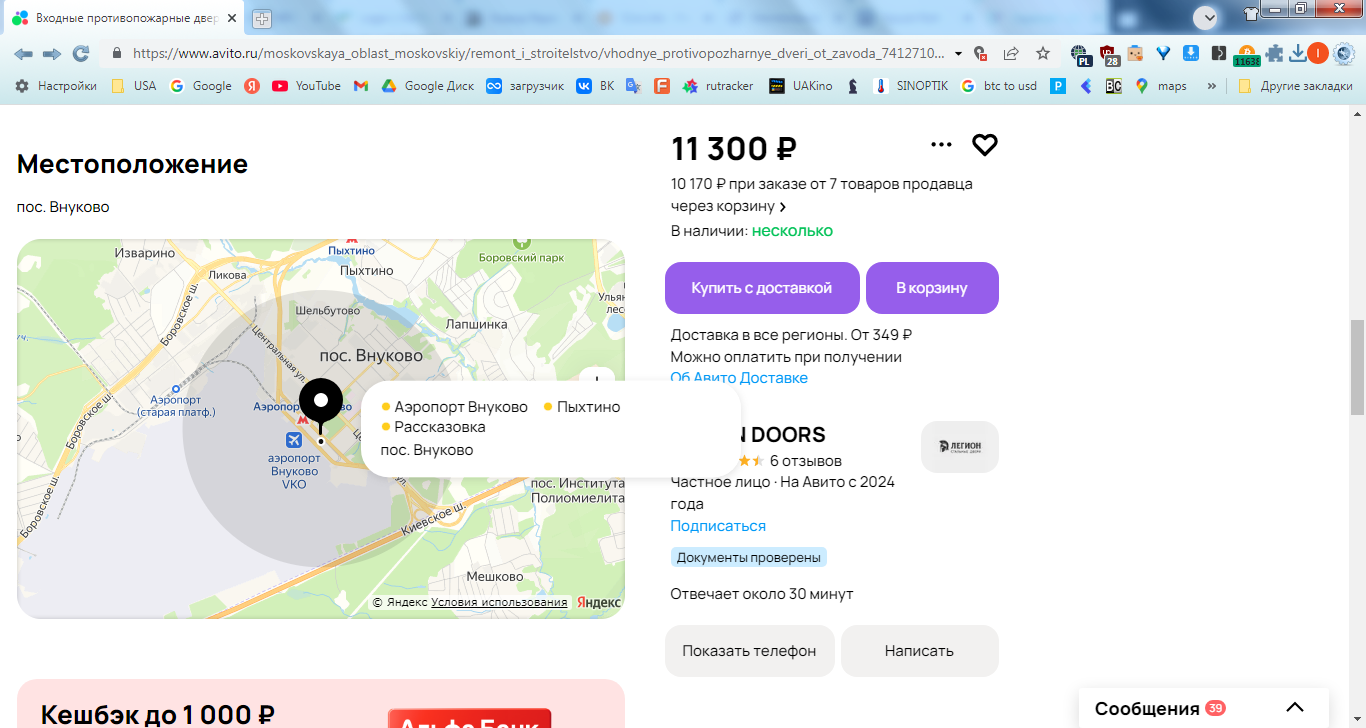Open browser theme shirt icon
Image resolution: width=1366 pixels, height=728 pixels.
click(1251, 14)
